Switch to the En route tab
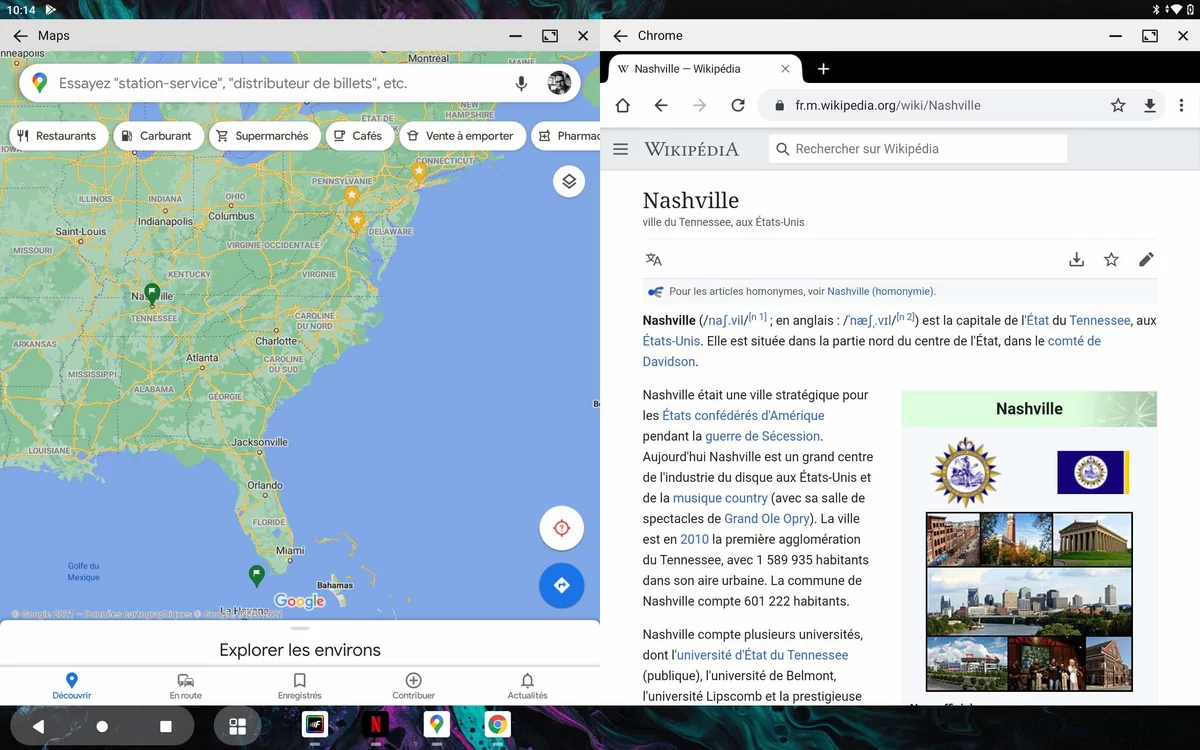 186,687
